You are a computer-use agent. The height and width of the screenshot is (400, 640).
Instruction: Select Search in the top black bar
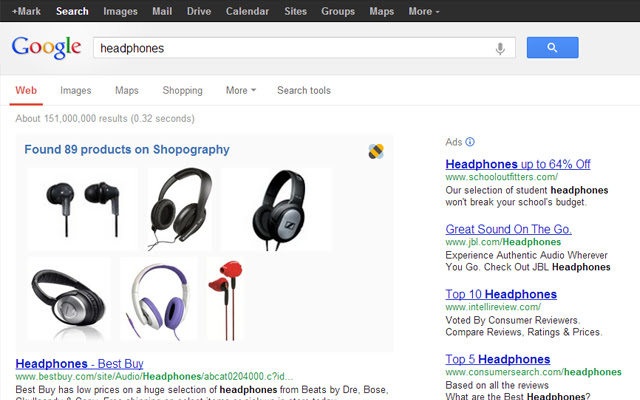(x=72, y=11)
